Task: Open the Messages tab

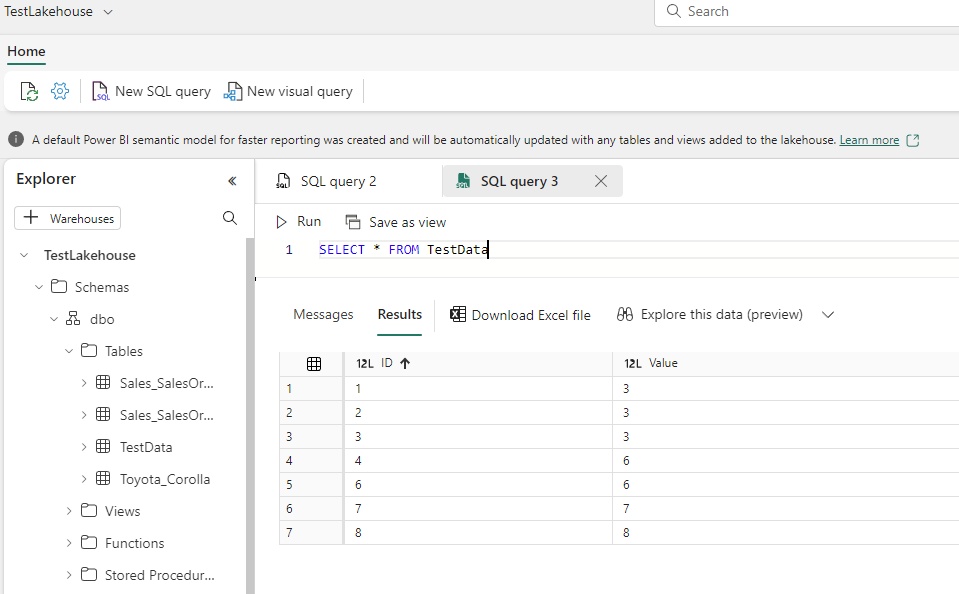Action: point(323,314)
